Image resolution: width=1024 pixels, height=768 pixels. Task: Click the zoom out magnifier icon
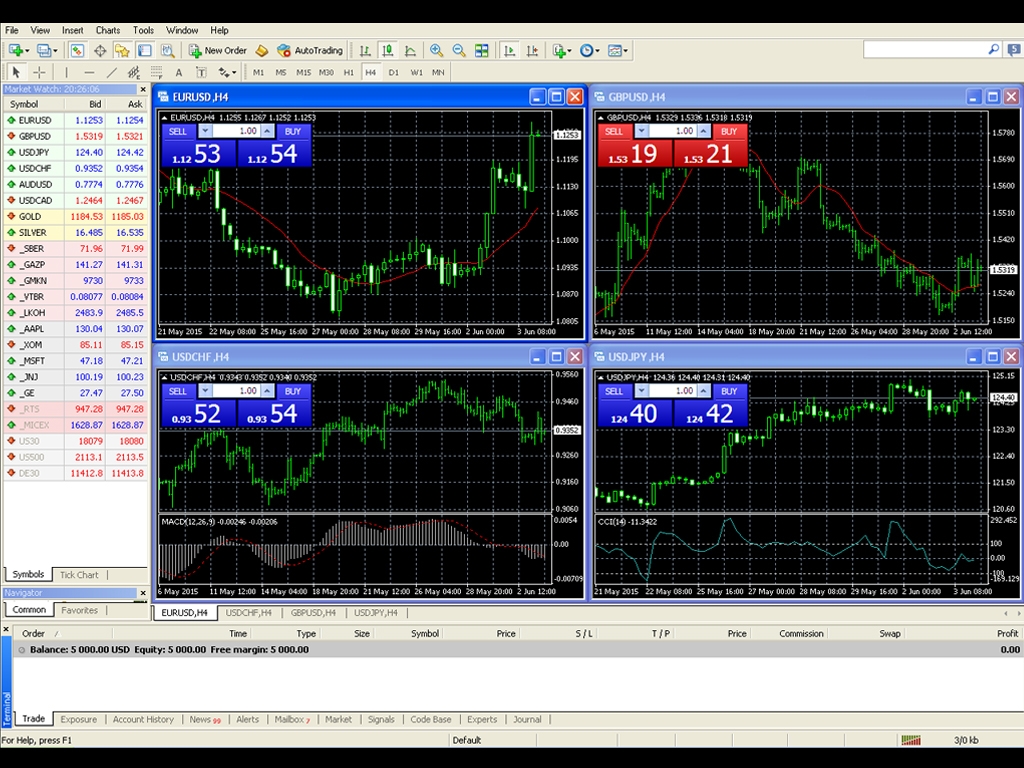[x=459, y=50]
